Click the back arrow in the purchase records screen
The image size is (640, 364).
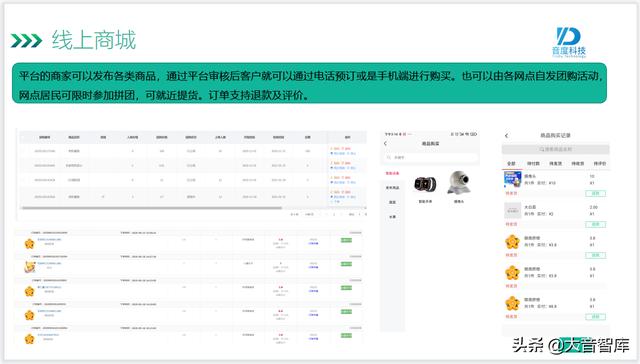[x=507, y=135]
